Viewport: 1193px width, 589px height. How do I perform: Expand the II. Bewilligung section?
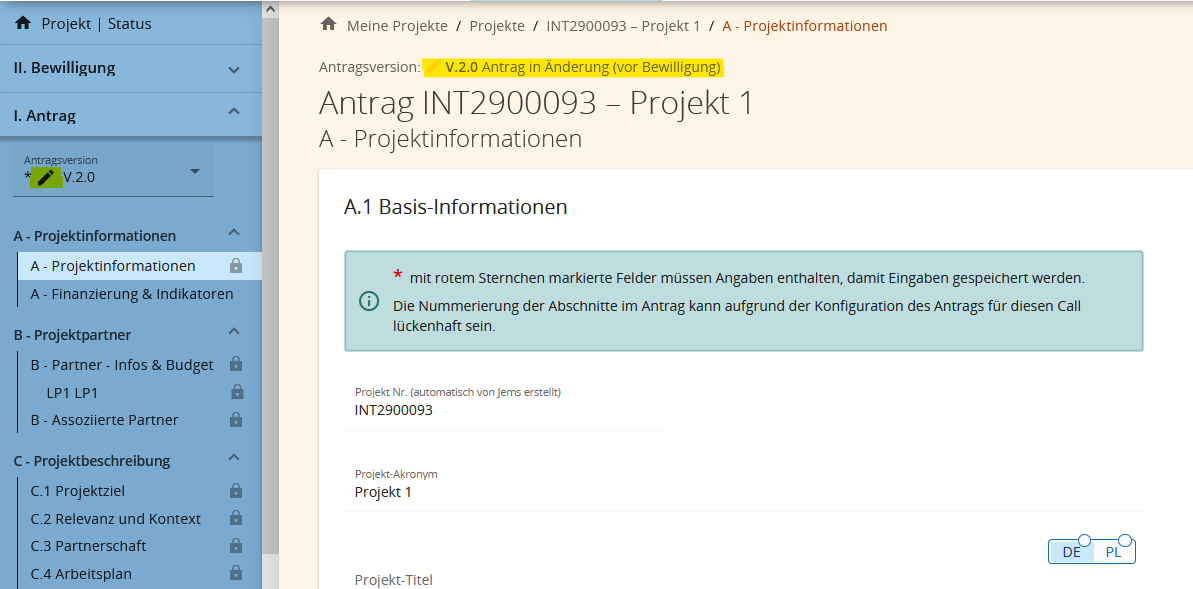233,69
